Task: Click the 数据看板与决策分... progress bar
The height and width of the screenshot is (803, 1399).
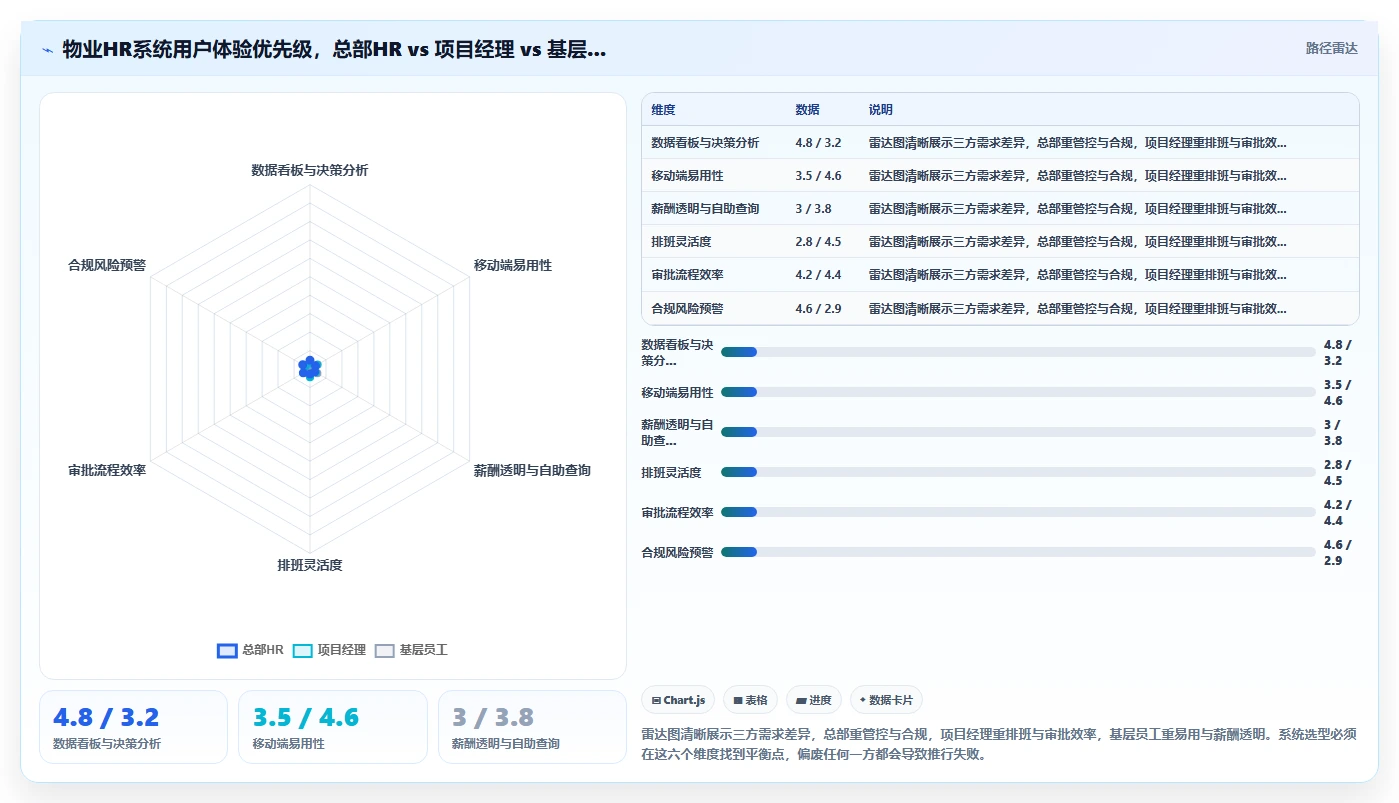Action: tap(1018, 352)
